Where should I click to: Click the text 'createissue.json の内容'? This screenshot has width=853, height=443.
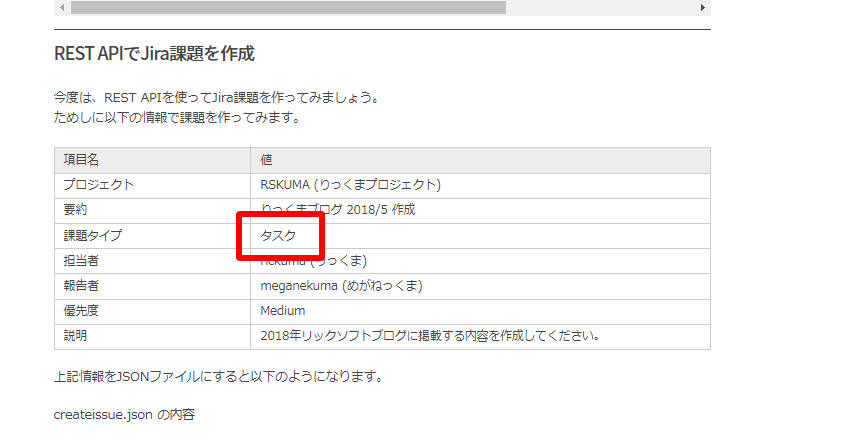[x=124, y=415]
